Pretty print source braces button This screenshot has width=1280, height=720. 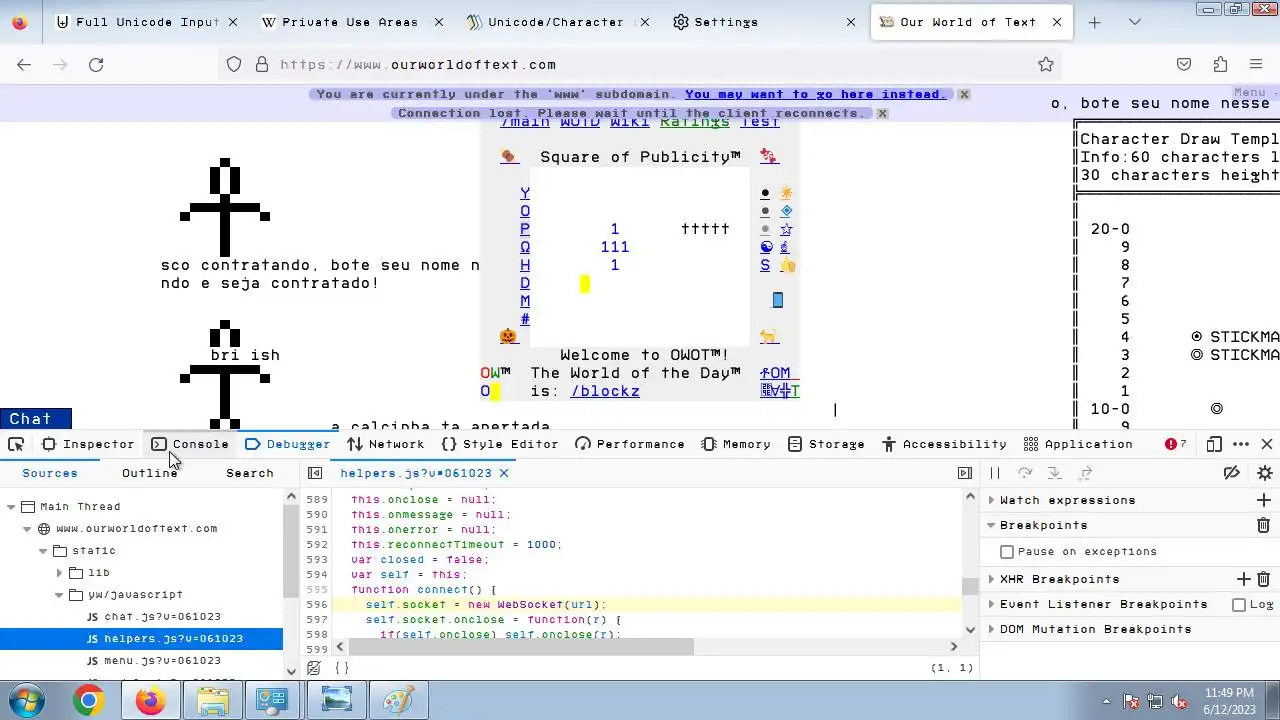pos(342,668)
